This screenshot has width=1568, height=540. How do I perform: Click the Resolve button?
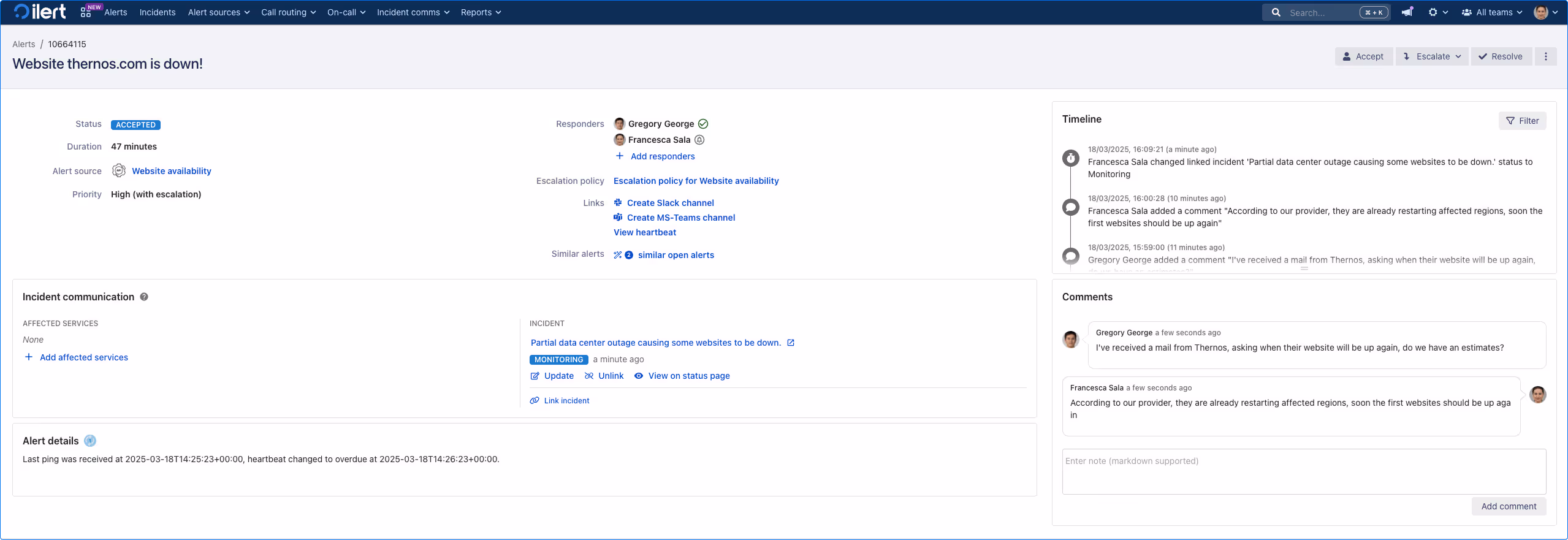[1501, 56]
